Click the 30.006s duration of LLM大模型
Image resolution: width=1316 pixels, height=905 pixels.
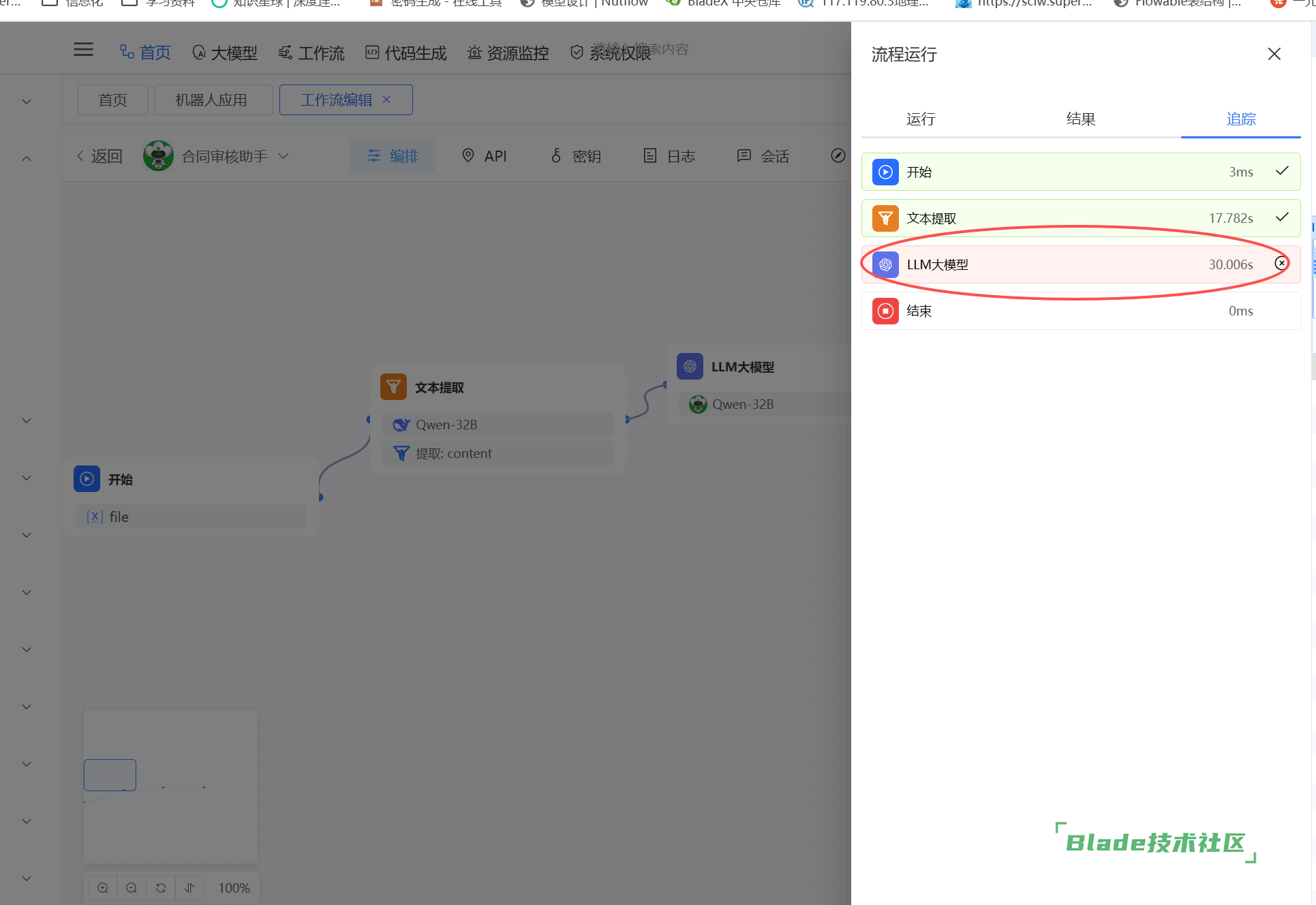(x=1231, y=264)
